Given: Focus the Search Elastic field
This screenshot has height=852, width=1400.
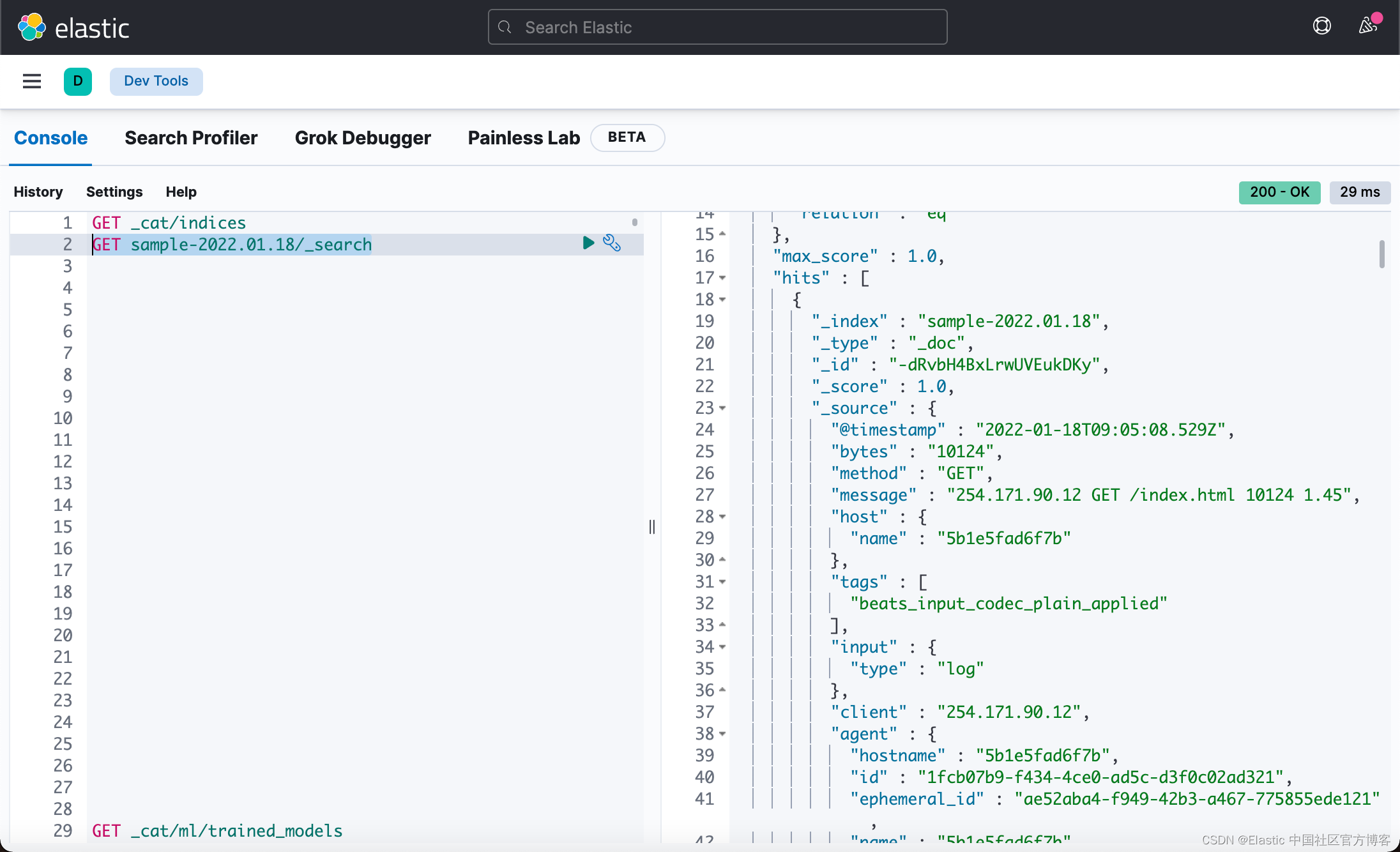Looking at the screenshot, I should point(717,27).
